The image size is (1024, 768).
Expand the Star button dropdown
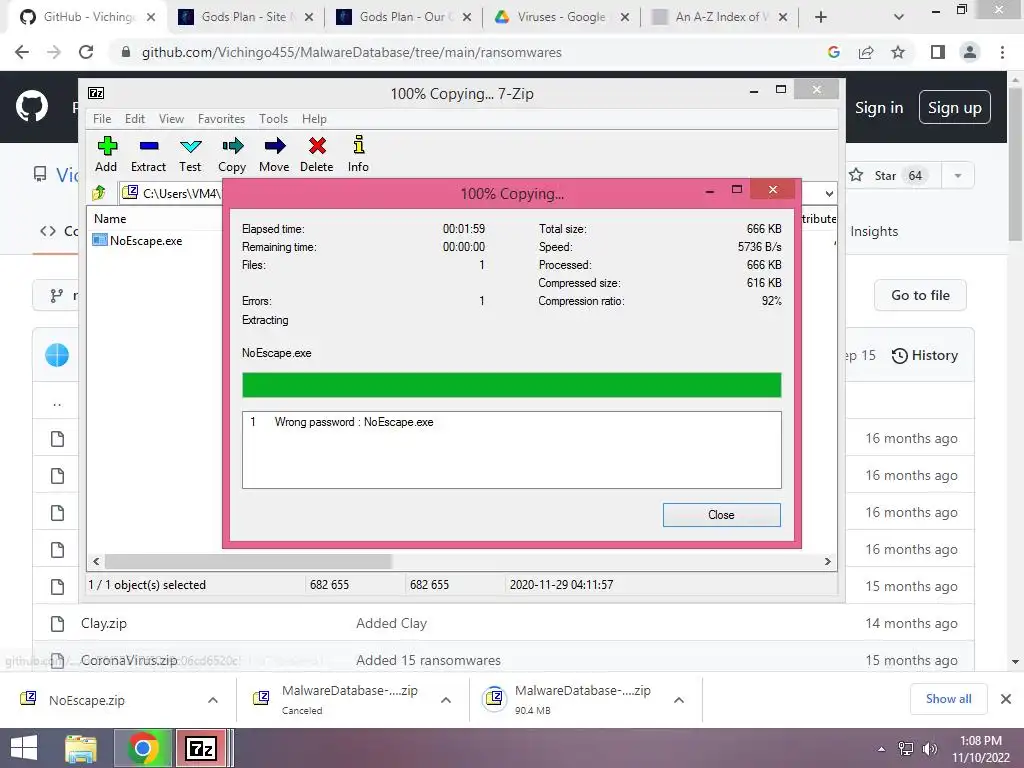click(958, 175)
